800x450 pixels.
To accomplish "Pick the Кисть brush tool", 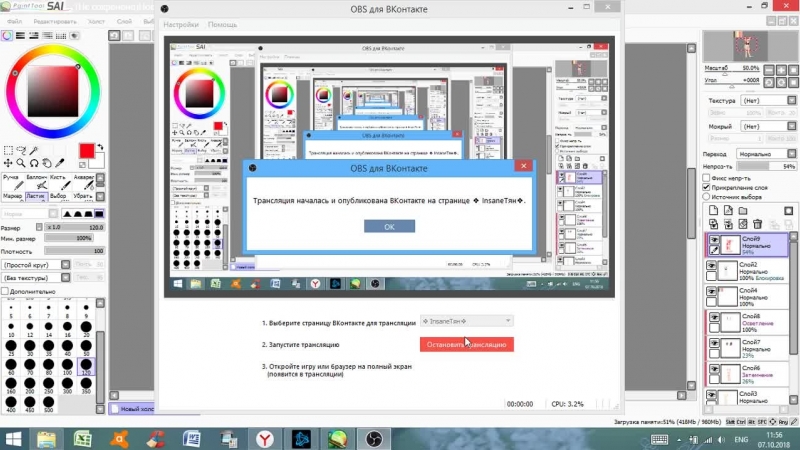I will [x=59, y=182].
